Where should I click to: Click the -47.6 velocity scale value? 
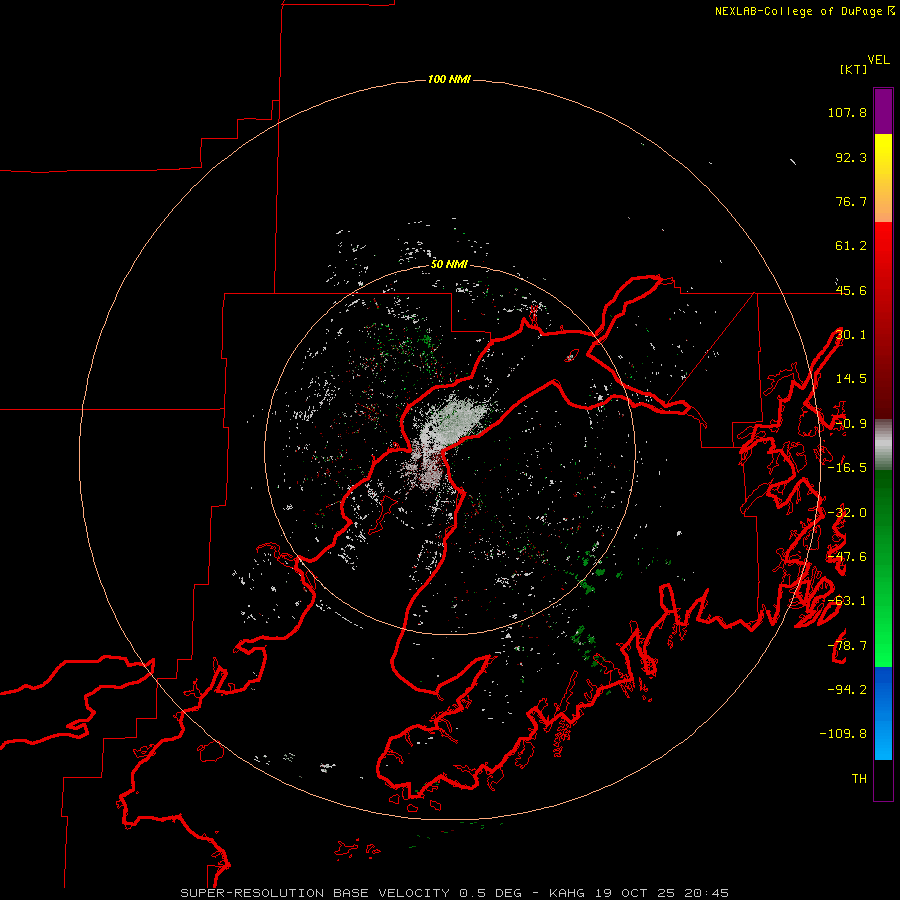(x=847, y=557)
